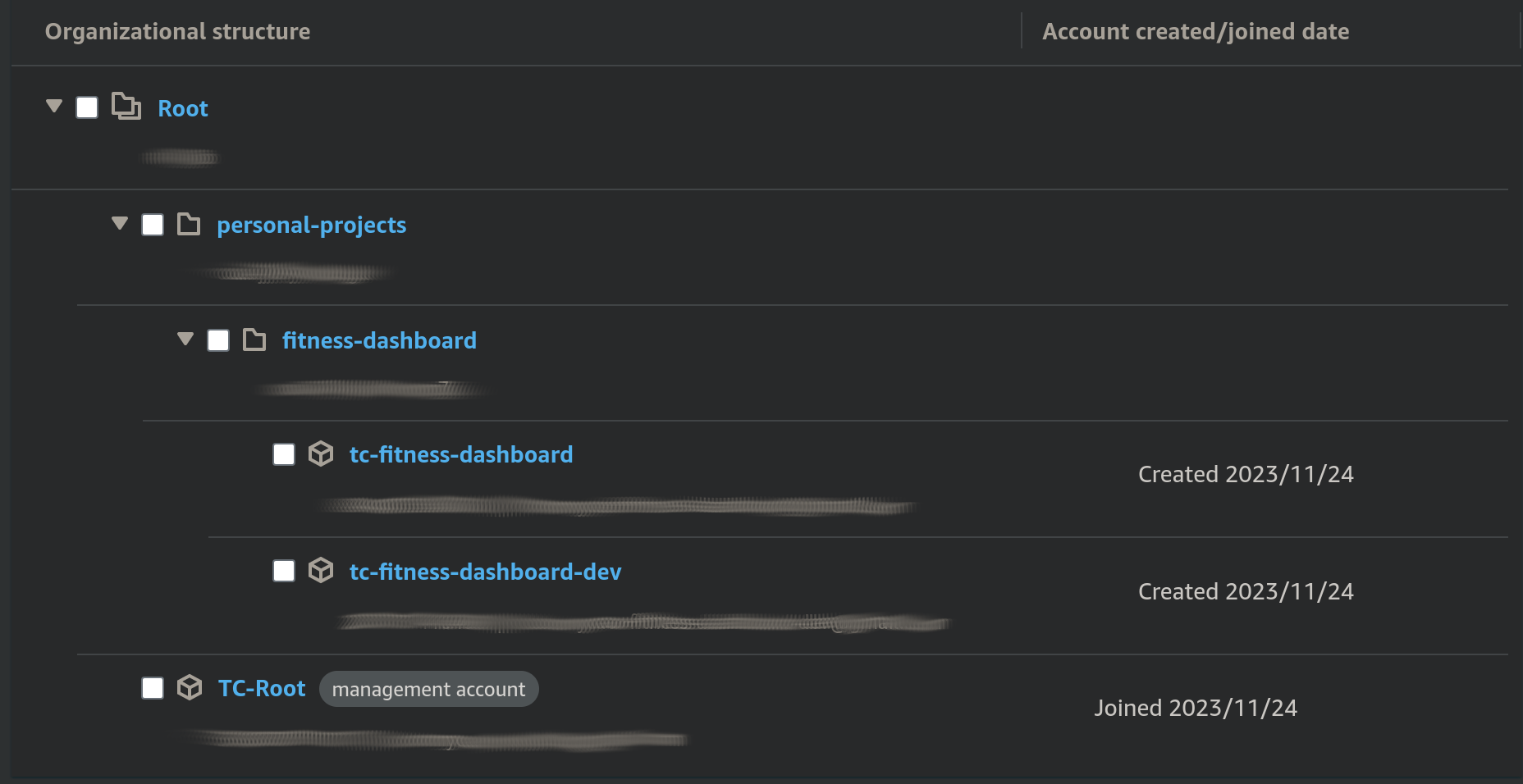Viewport: 1523px width, 784px height.
Task: Click the TC-Root account cube icon
Action: (x=190, y=687)
